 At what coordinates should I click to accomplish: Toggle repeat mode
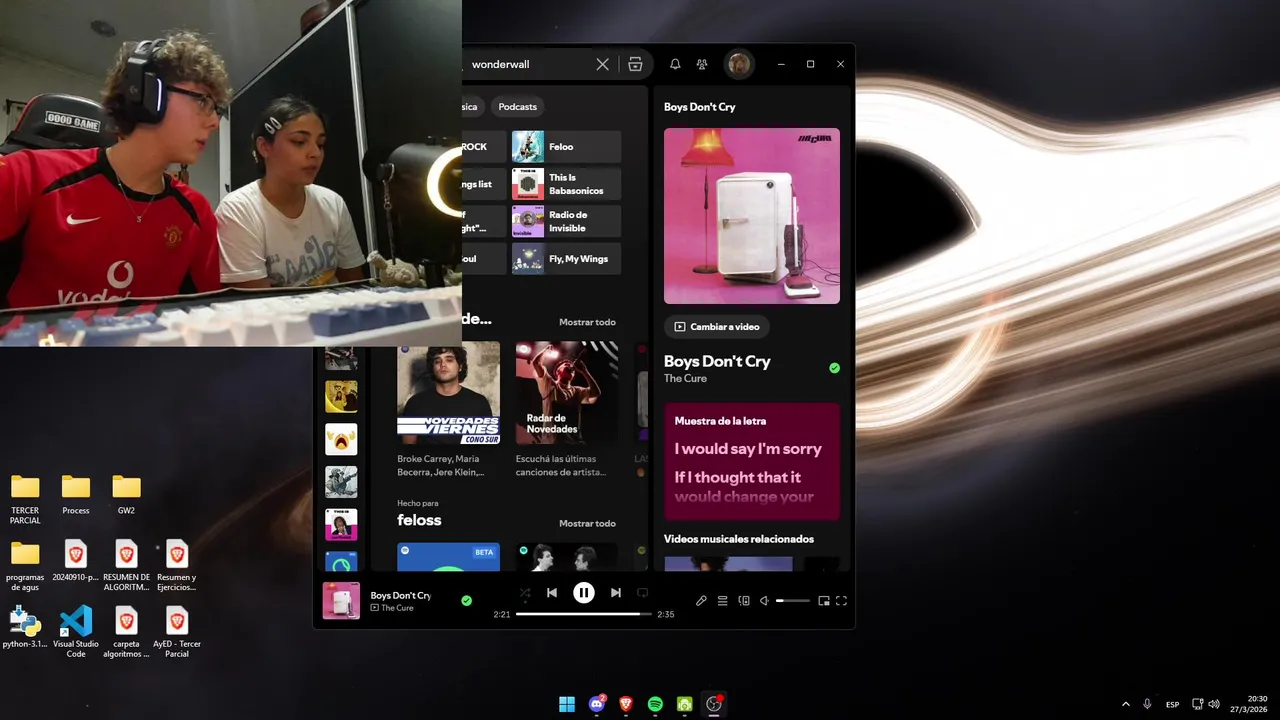click(643, 593)
